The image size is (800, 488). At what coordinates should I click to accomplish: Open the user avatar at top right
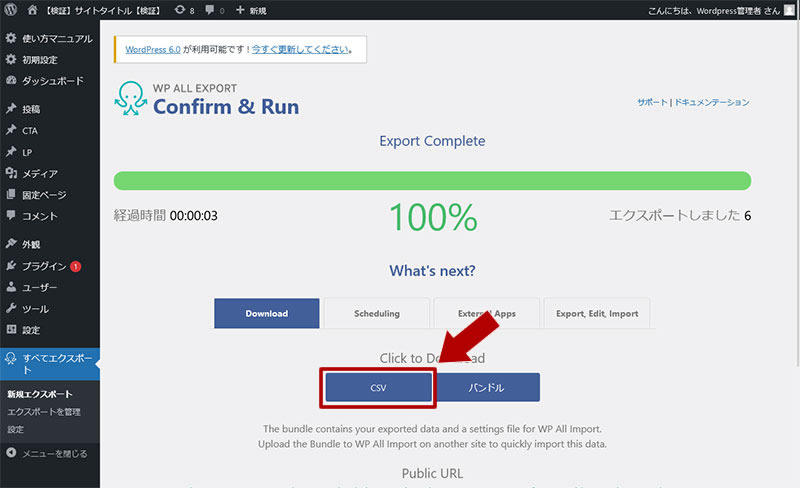(x=789, y=10)
